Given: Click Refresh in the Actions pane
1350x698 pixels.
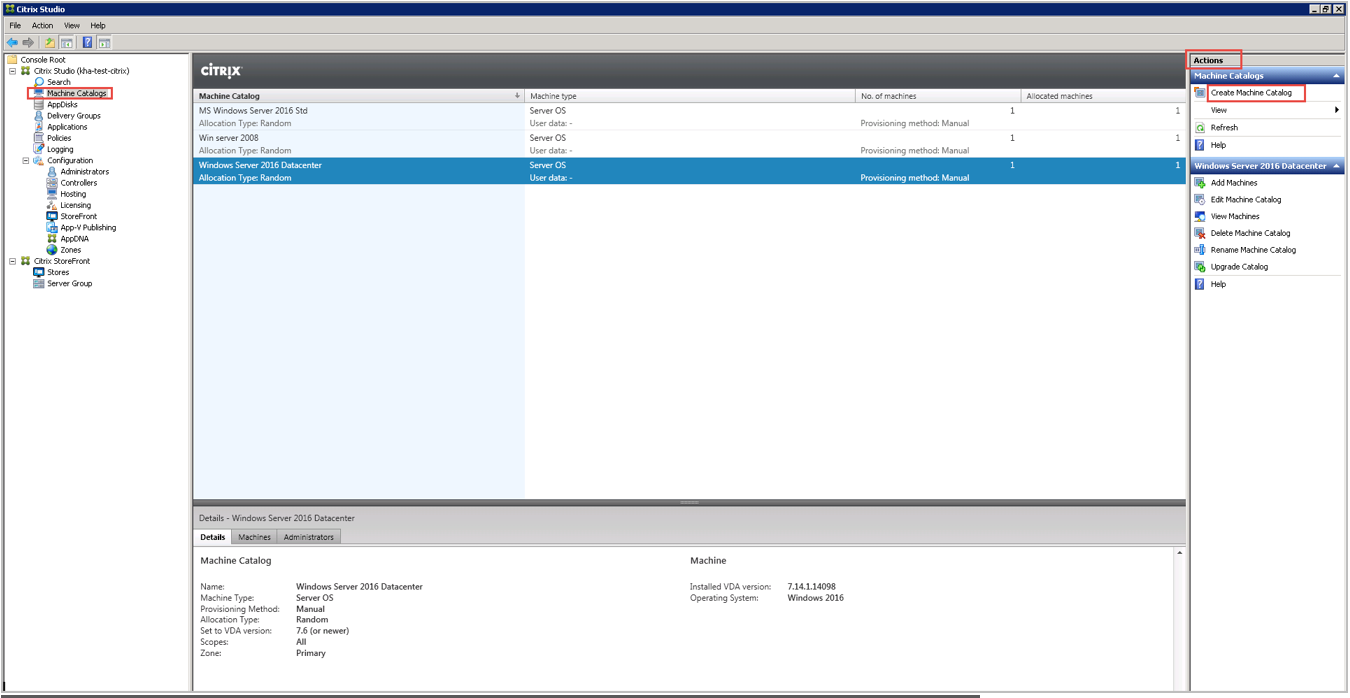Looking at the screenshot, I should point(1223,128).
